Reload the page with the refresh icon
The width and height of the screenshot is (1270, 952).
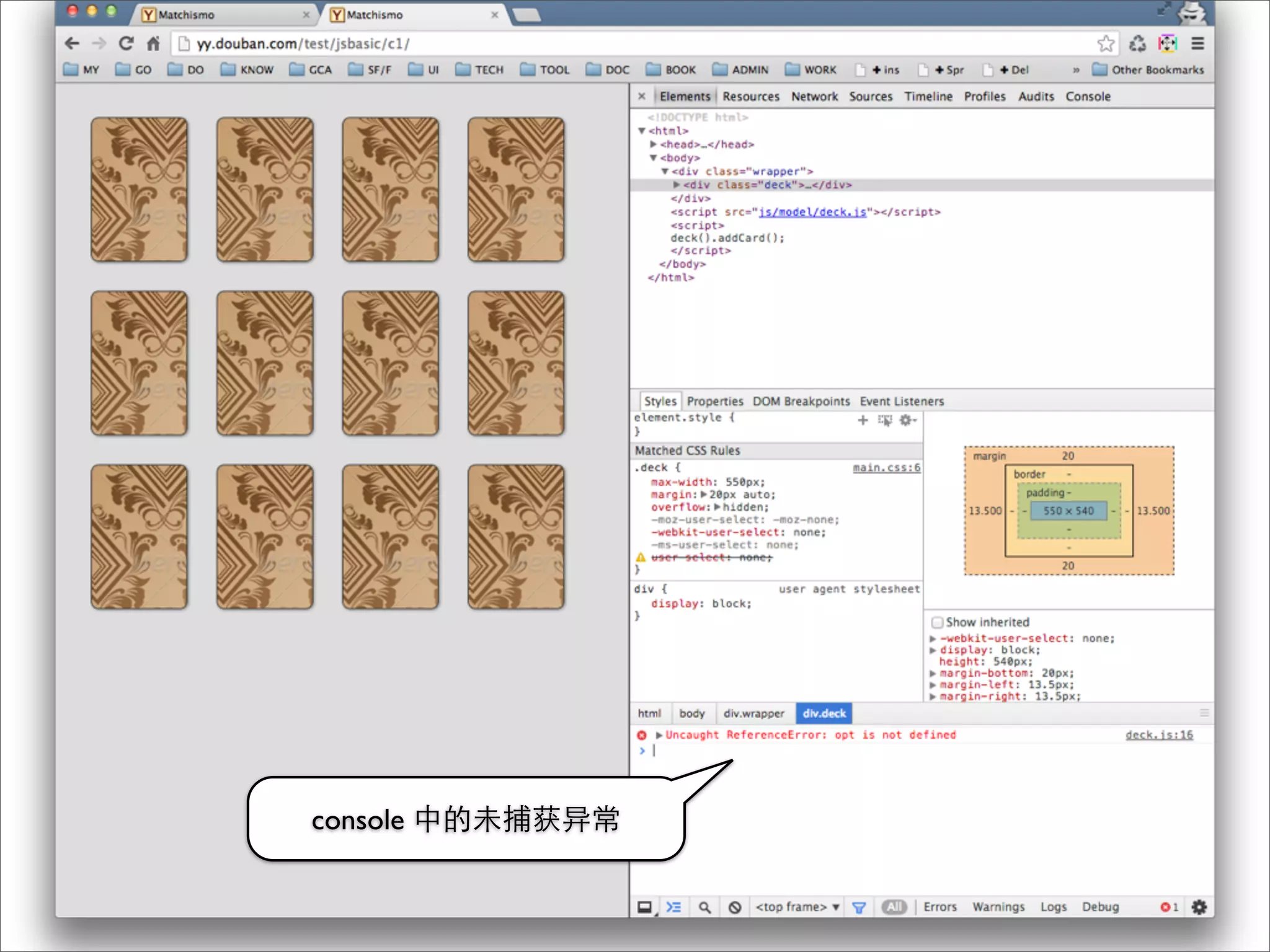click(x=126, y=43)
